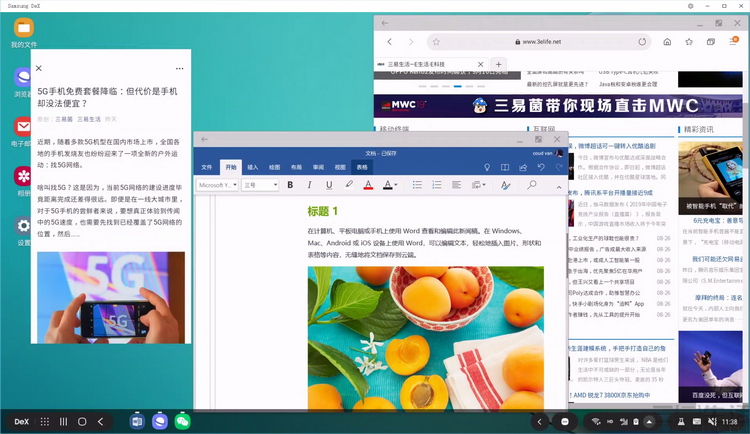Click the 三易生活 author link in article
This screenshot has width=750, height=434.
point(89,119)
